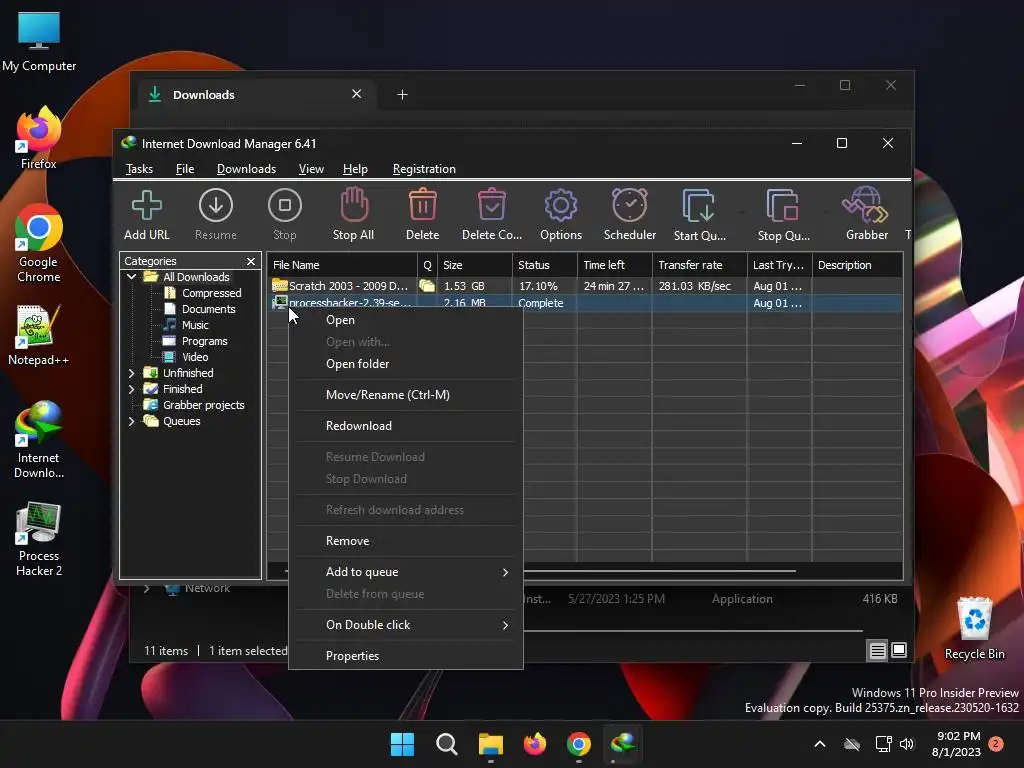Select Grabber projects in tree

(203, 405)
